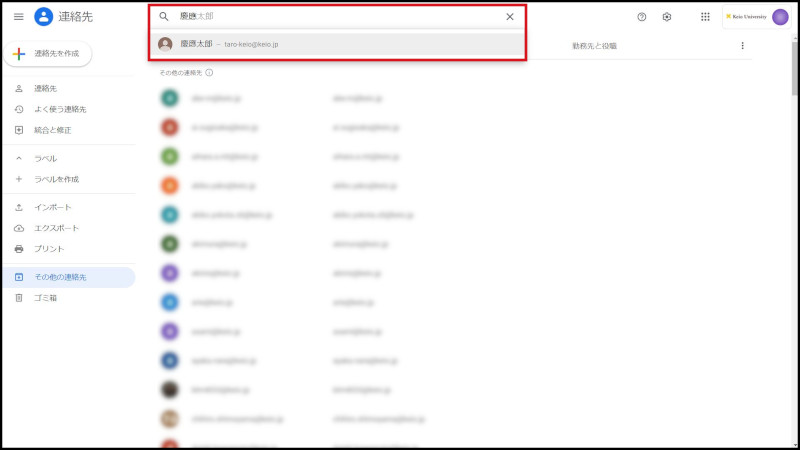This screenshot has width=800, height=450.
Task: Click the 連絡先を作成 button
Action: click(48, 53)
